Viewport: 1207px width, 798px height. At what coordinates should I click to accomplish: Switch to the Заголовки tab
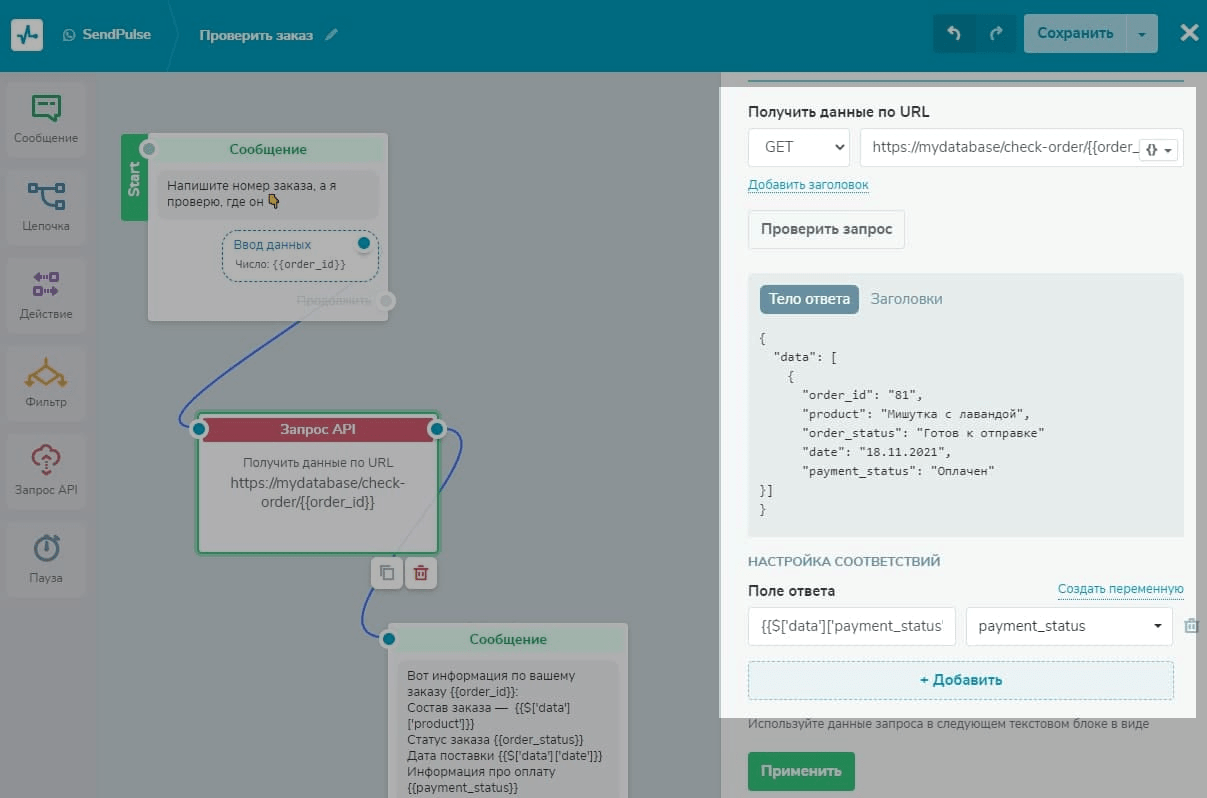(906, 299)
